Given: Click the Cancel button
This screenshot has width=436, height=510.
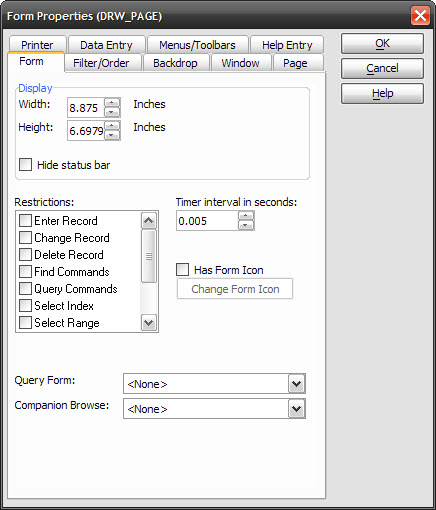Looking at the screenshot, I should point(382,68).
